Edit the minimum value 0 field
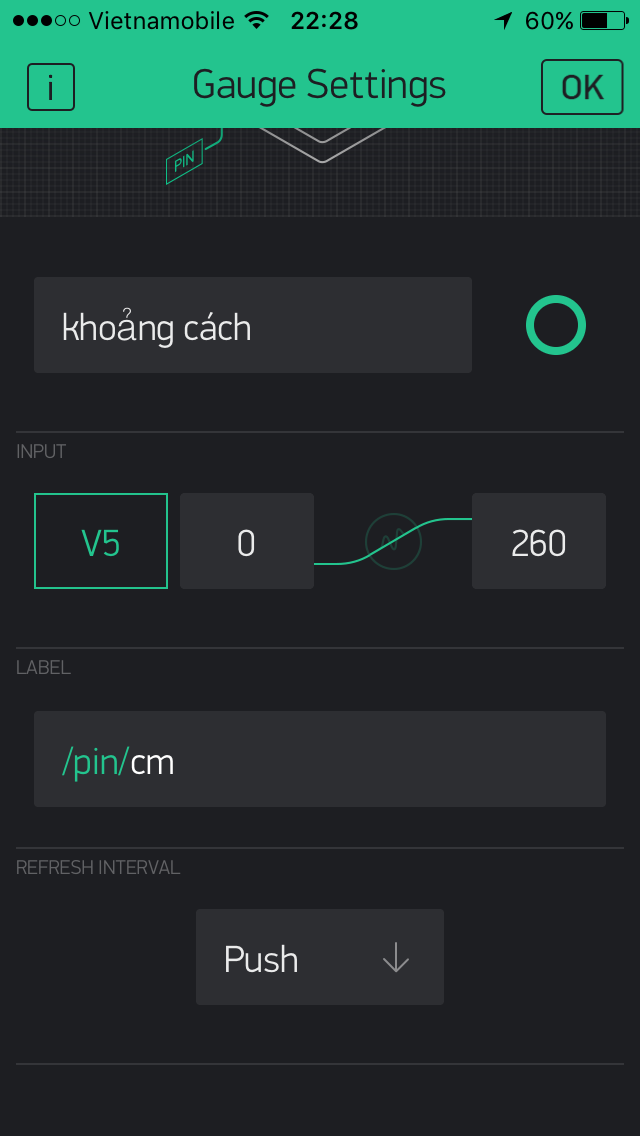Viewport: 640px width, 1136px height. pyautogui.click(x=247, y=541)
